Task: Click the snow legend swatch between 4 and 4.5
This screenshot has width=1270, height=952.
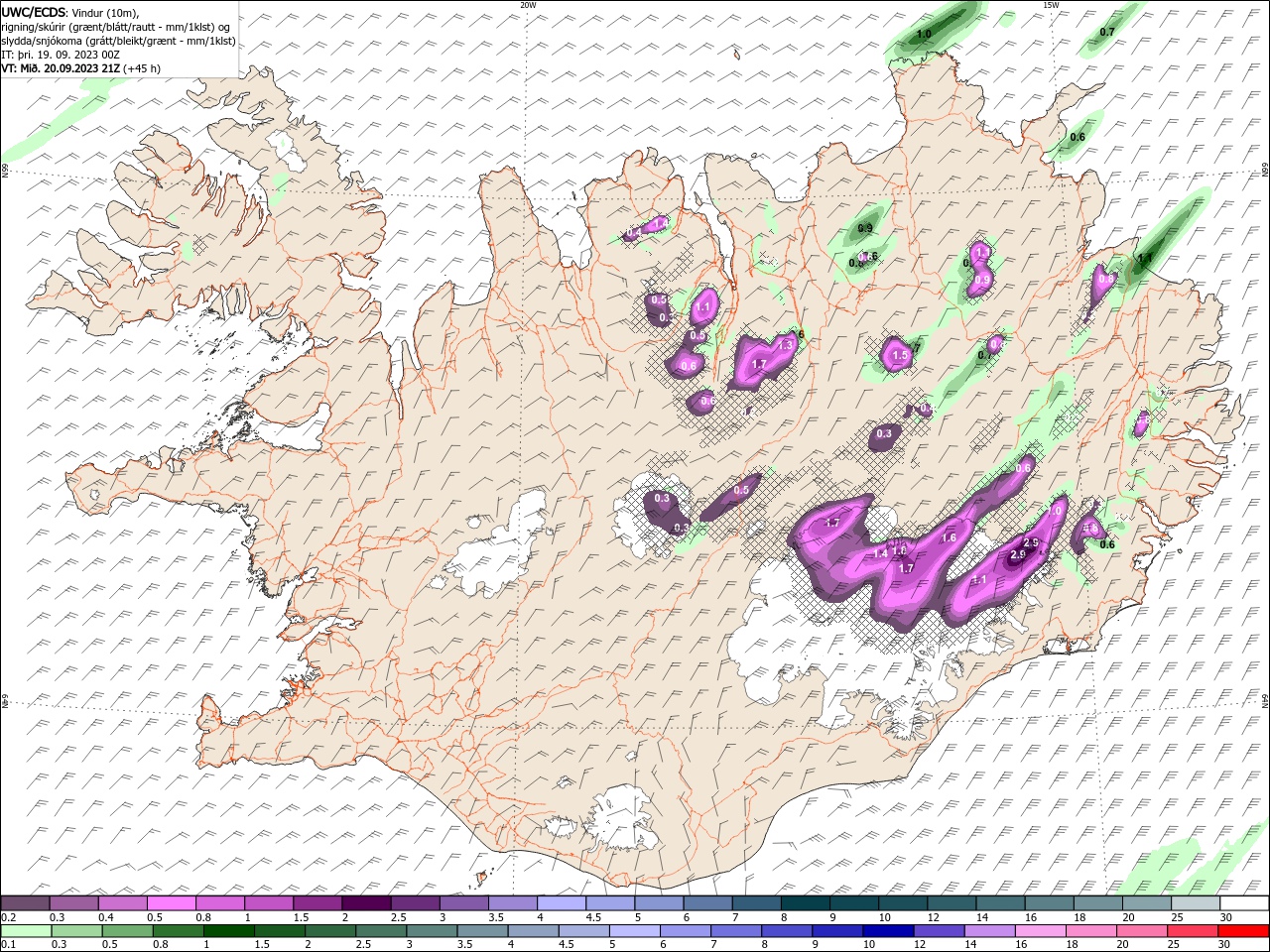Action: click(561, 903)
